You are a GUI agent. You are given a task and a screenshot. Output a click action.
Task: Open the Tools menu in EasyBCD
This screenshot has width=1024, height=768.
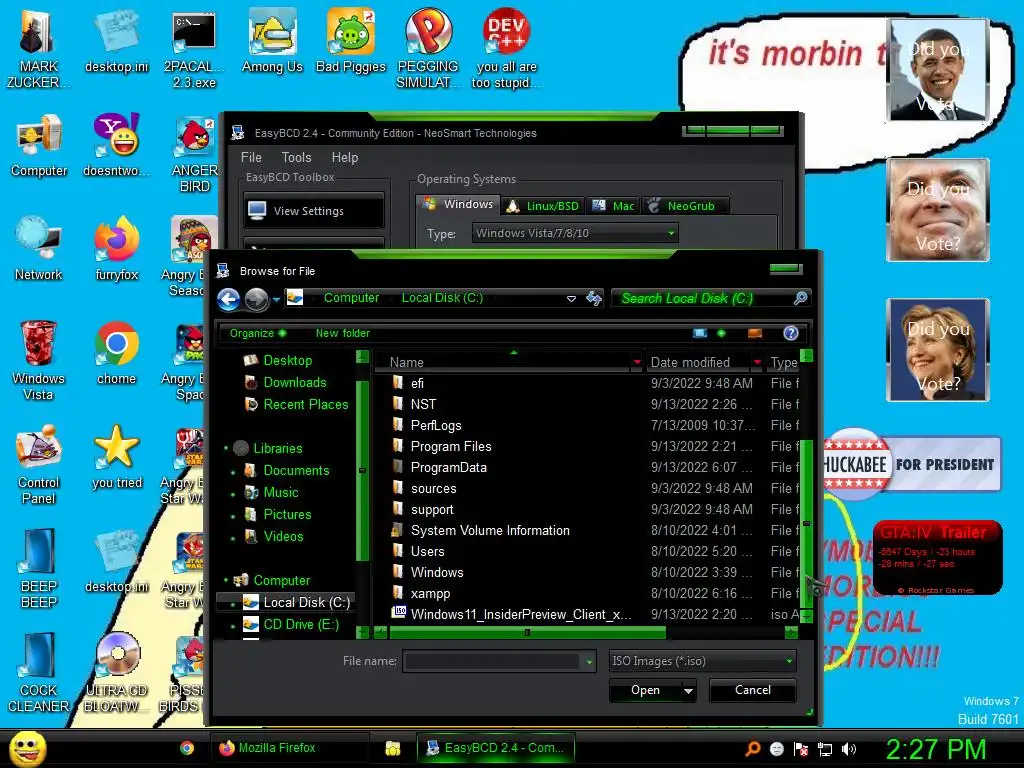pyautogui.click(x=296, y=157)
